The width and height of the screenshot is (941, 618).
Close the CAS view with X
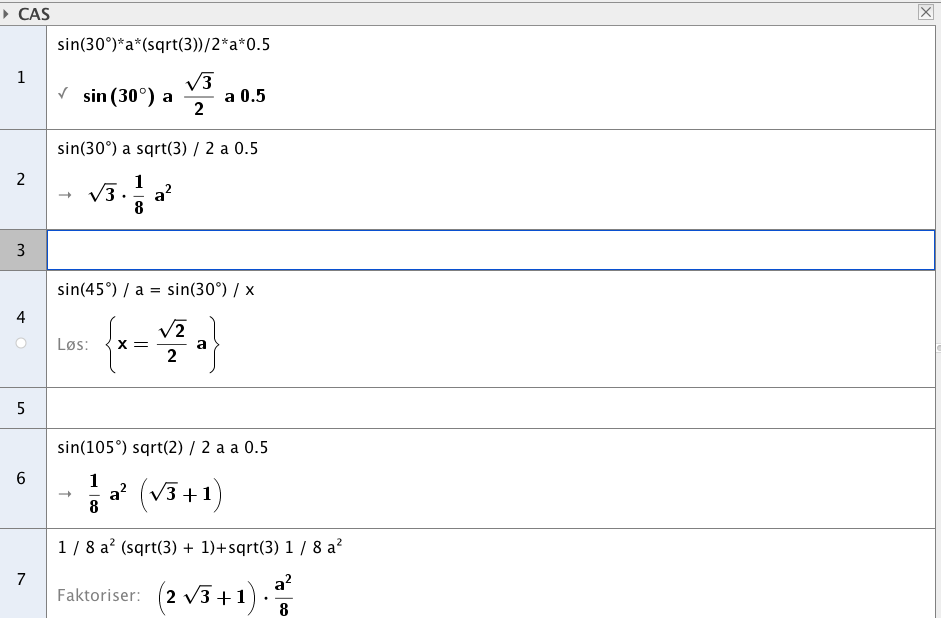pos(925,12)
